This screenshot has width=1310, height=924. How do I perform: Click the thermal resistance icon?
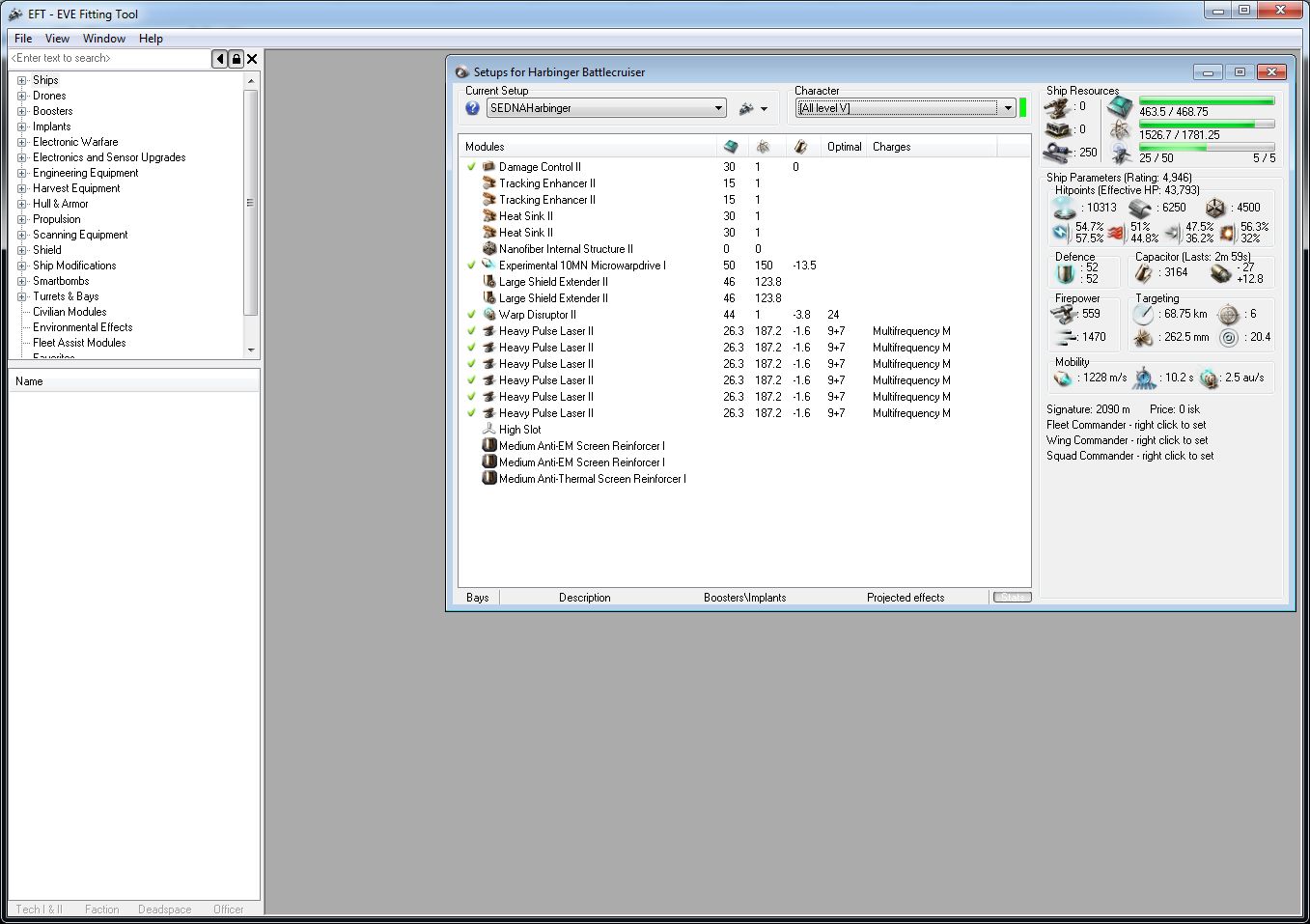(x=1116, y=233)
